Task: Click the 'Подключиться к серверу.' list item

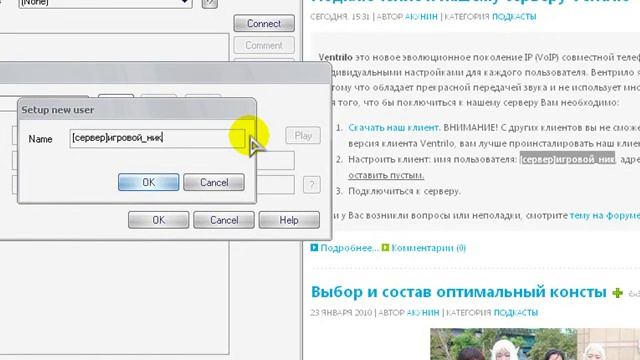Action: 404,191
